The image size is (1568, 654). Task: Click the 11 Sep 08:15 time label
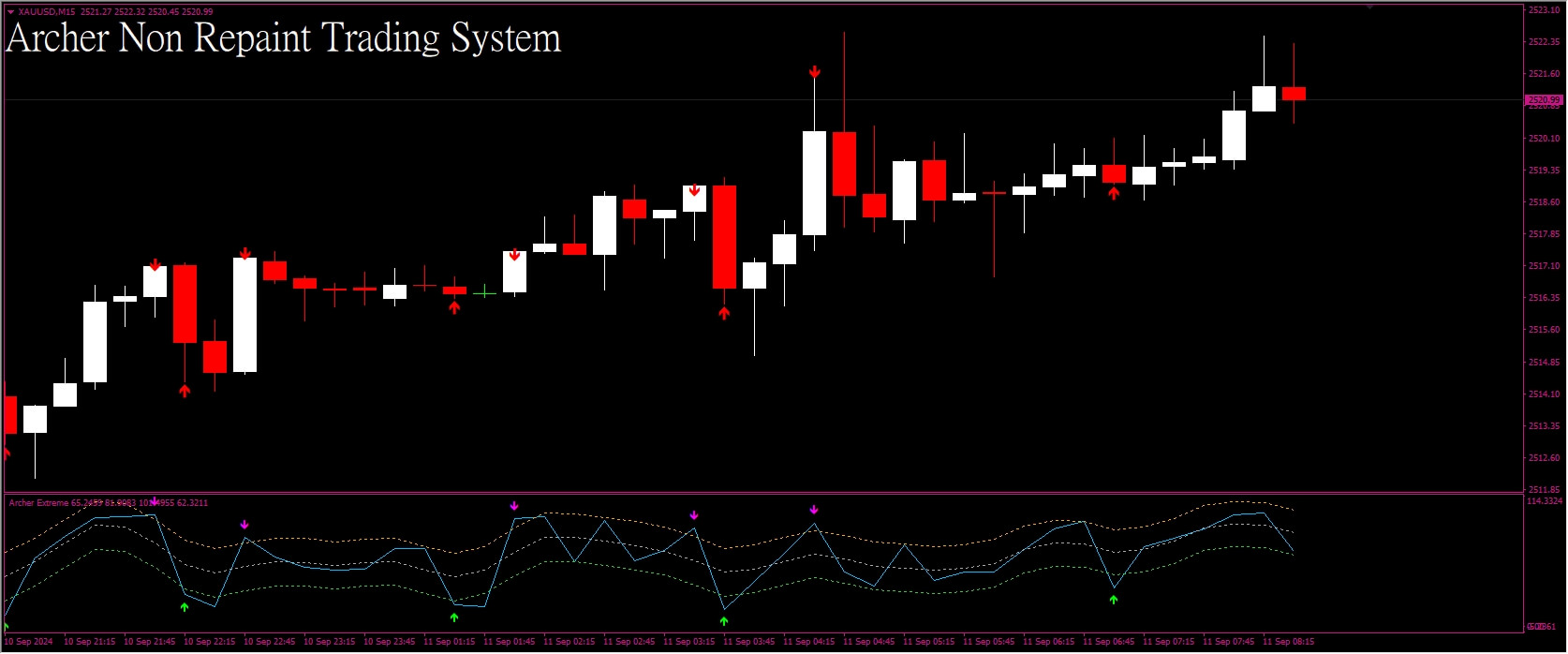(x=1288, y=642)
